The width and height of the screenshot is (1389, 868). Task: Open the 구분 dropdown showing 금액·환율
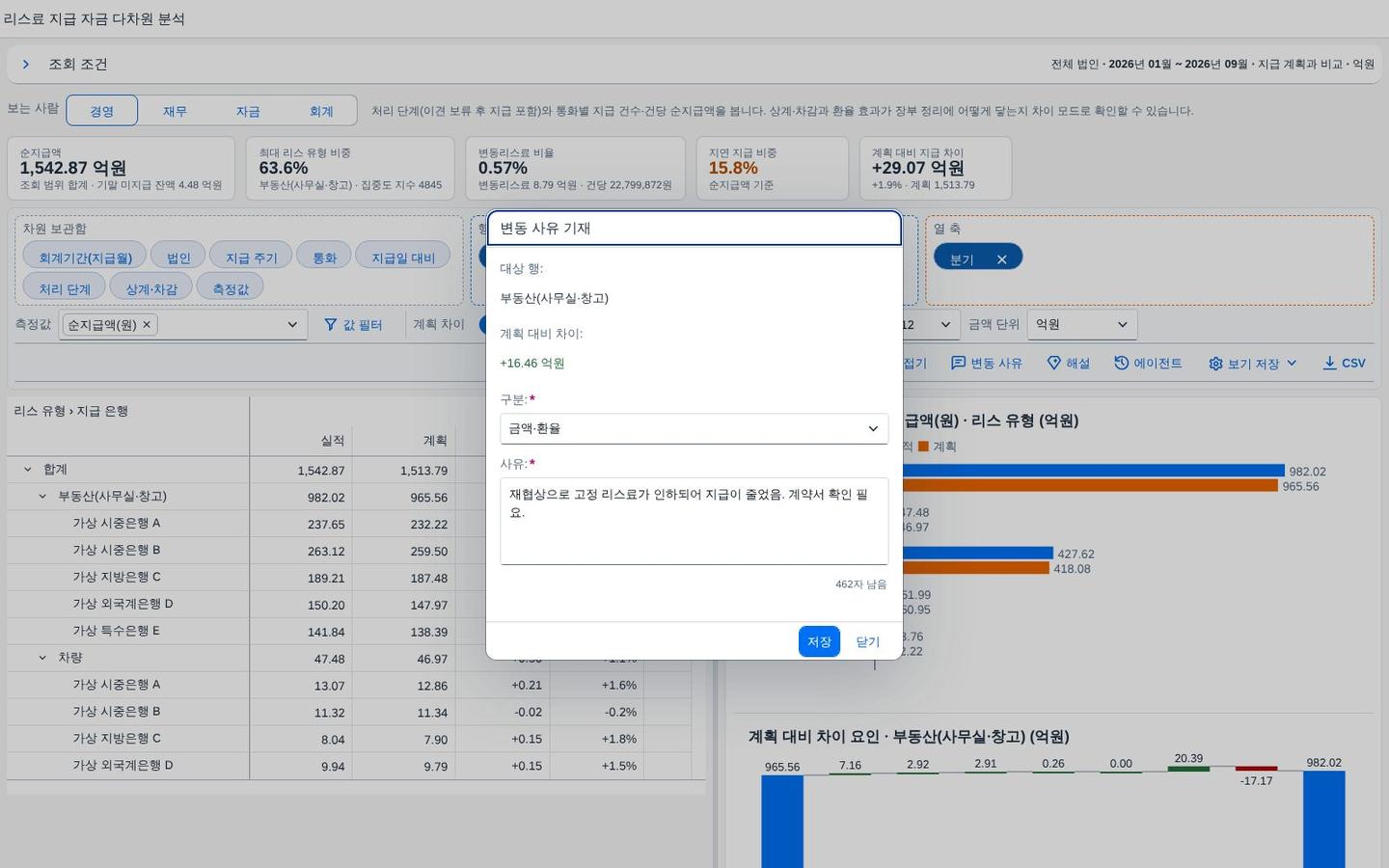point(694,428)
